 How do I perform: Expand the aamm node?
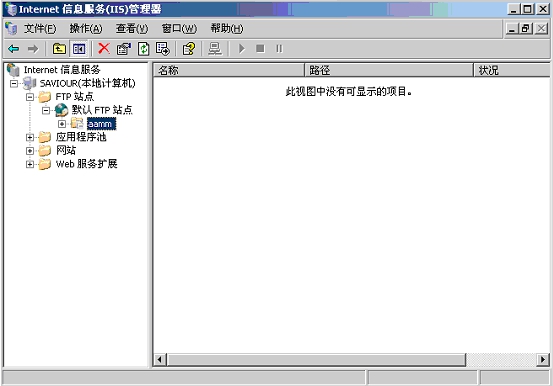[62, 124]
